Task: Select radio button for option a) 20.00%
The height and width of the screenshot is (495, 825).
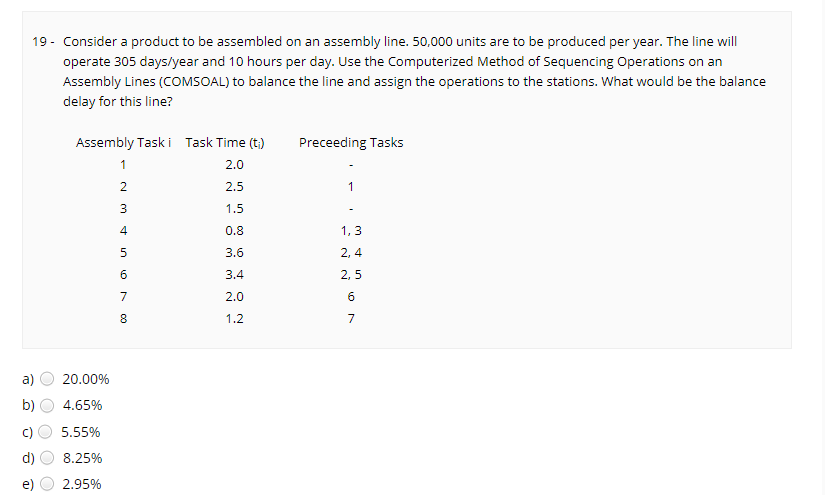Action: (x=47, y=379)
